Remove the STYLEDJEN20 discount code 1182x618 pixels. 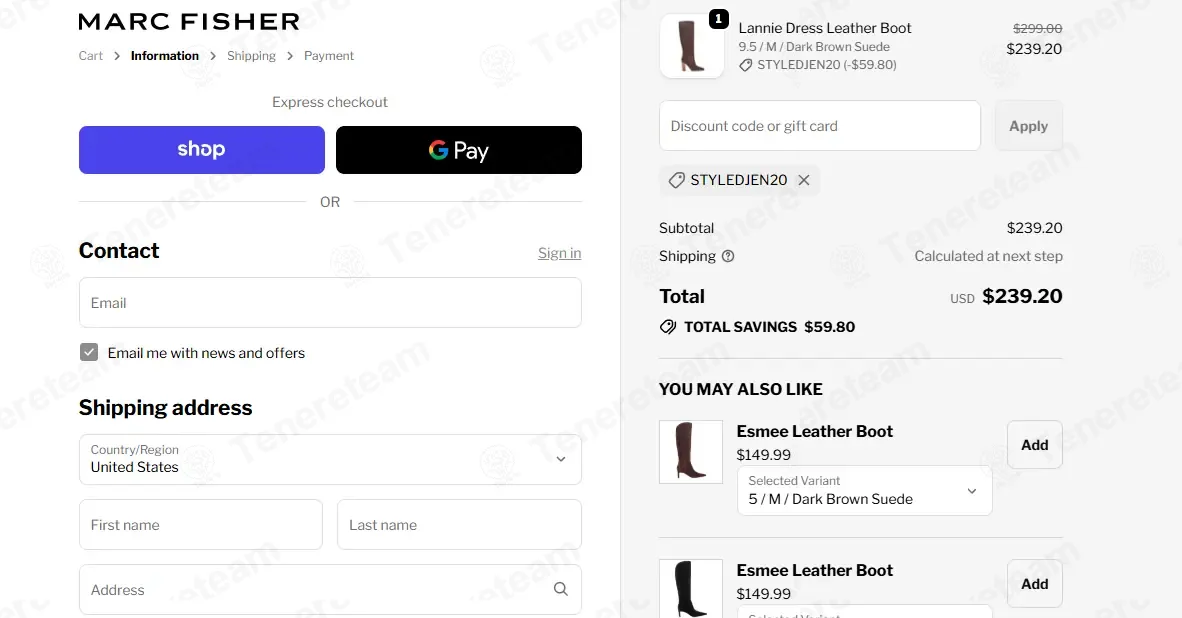[x=804, y=180]
